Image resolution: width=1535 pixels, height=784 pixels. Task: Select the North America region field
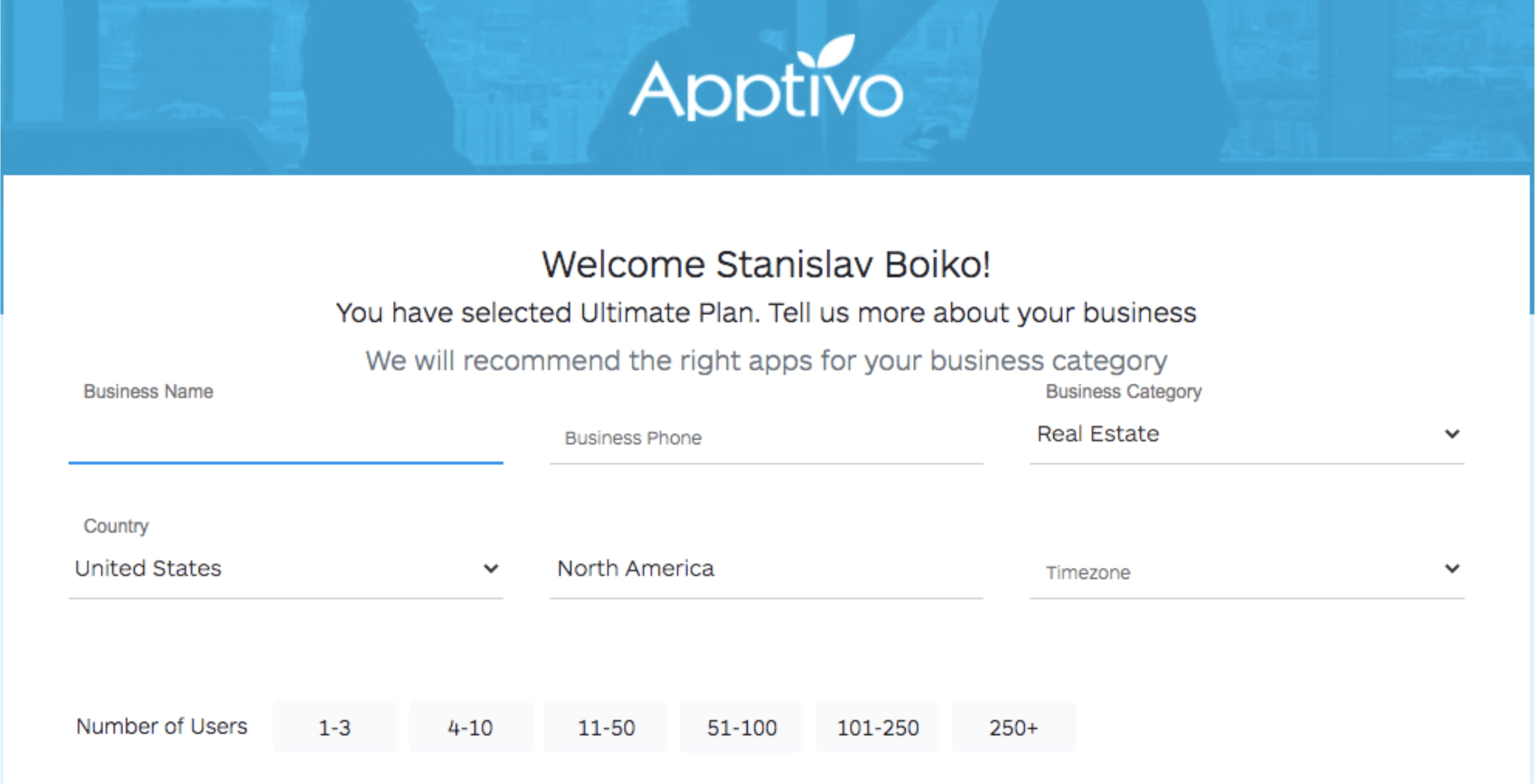pyautogui.click(x=763, y=569)
